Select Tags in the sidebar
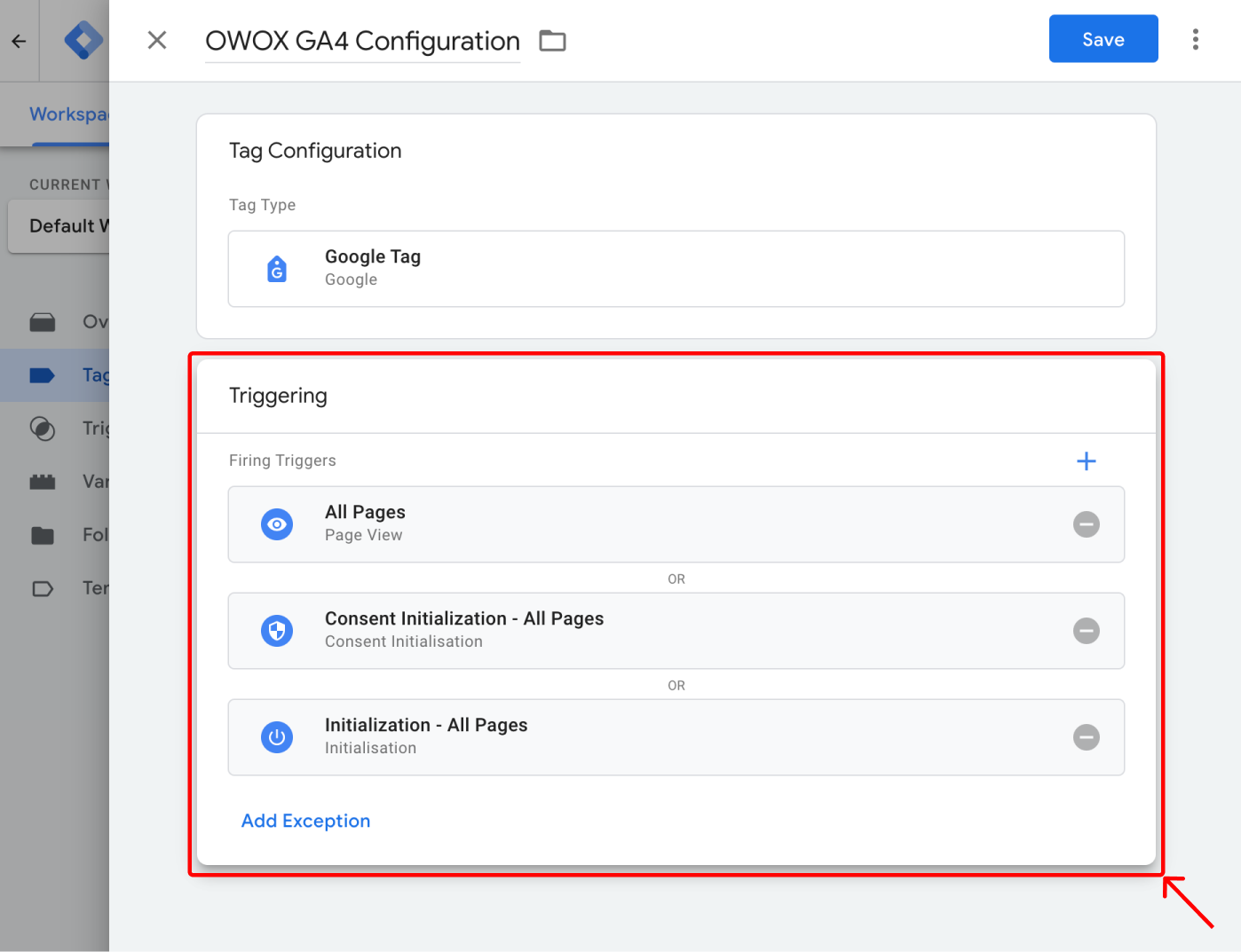The image size is (1241, 952). click(55, 375)
